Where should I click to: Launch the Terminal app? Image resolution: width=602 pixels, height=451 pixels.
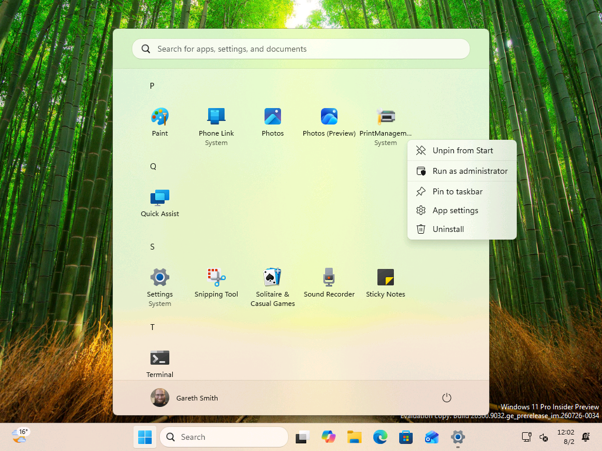tap(160, 363)
